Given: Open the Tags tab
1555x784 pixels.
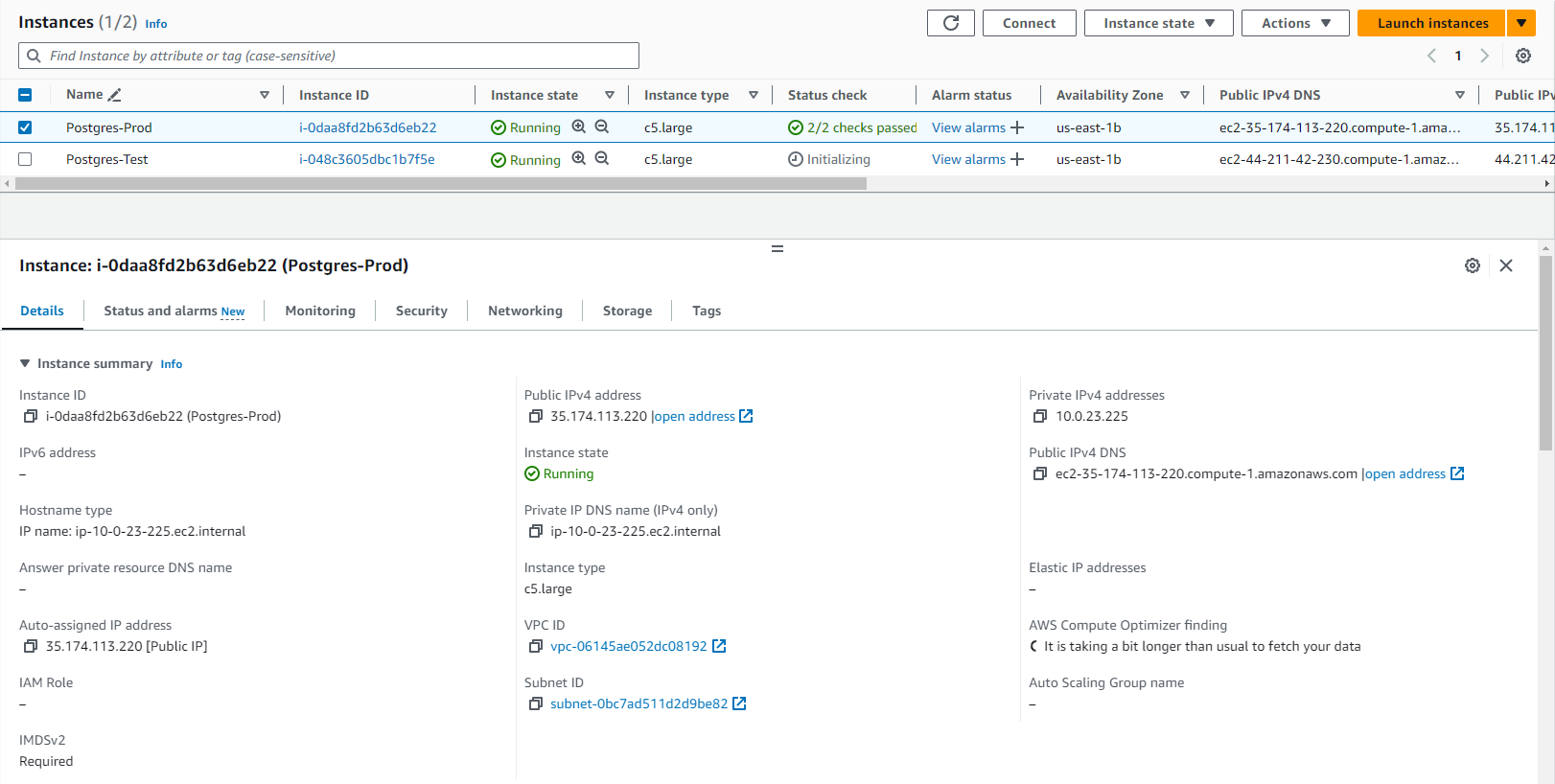Looking at the screenshot, I should (x=707, y=311).
